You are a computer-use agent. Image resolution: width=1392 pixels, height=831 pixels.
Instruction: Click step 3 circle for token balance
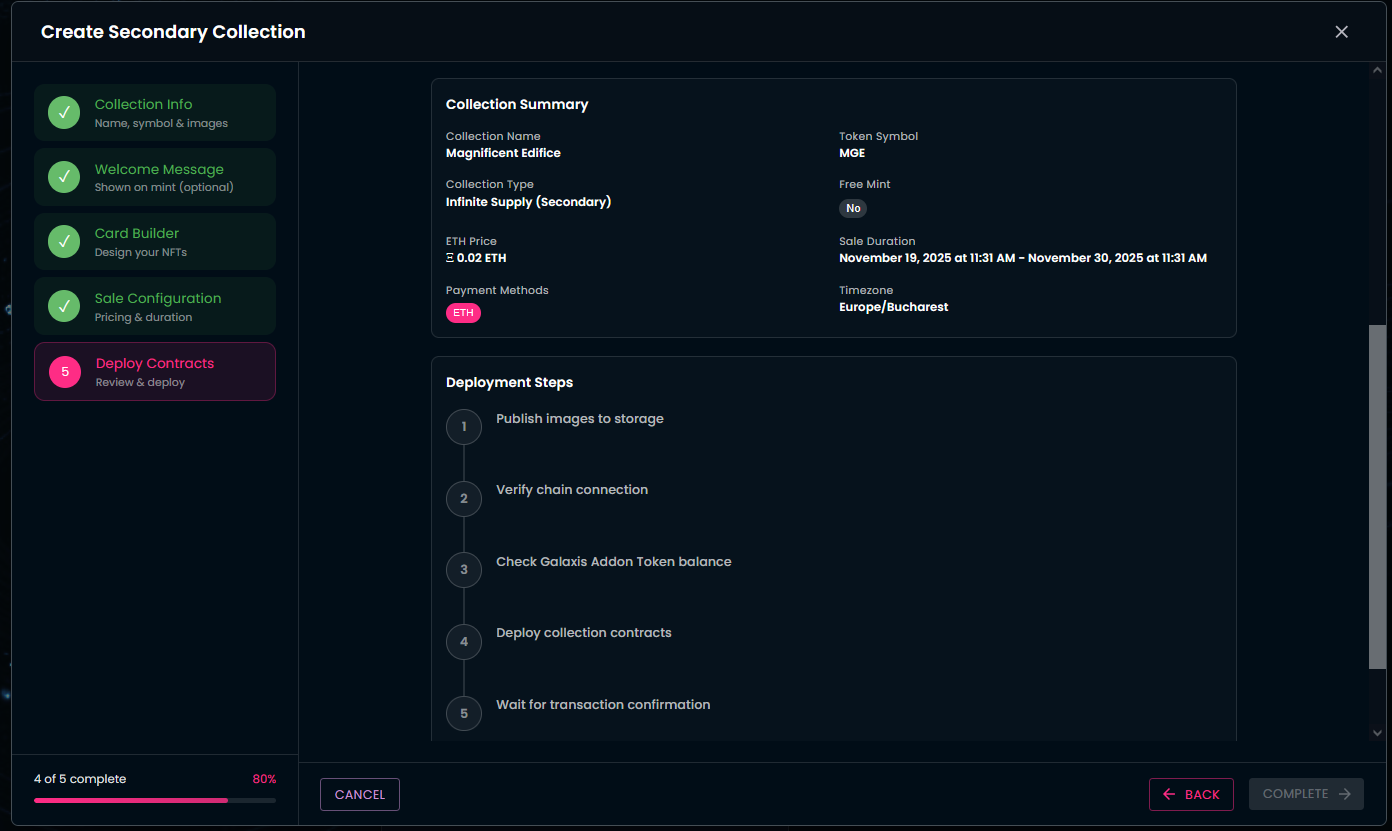(x=464, y=570)
